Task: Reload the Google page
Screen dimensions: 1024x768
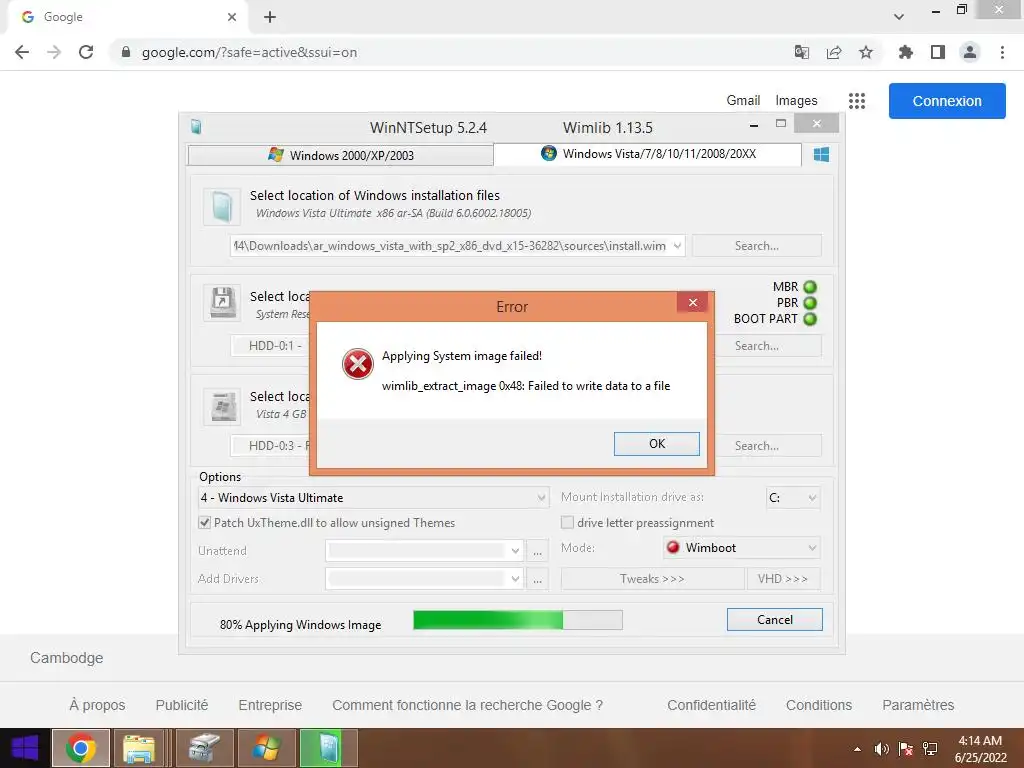Action: tap(86, 52)
